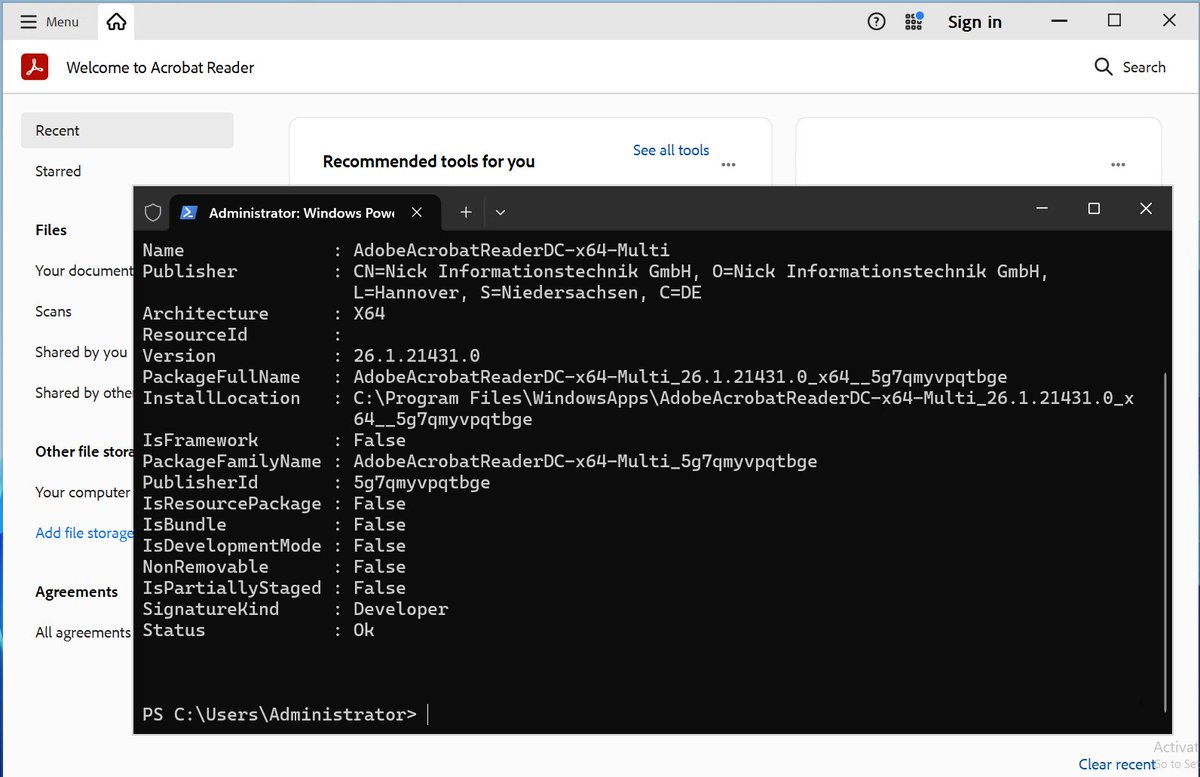Maximize the PowerShell window
Image resolution: width=1200 pixels, height=777 pixels.
click(x=1094, y=208)
